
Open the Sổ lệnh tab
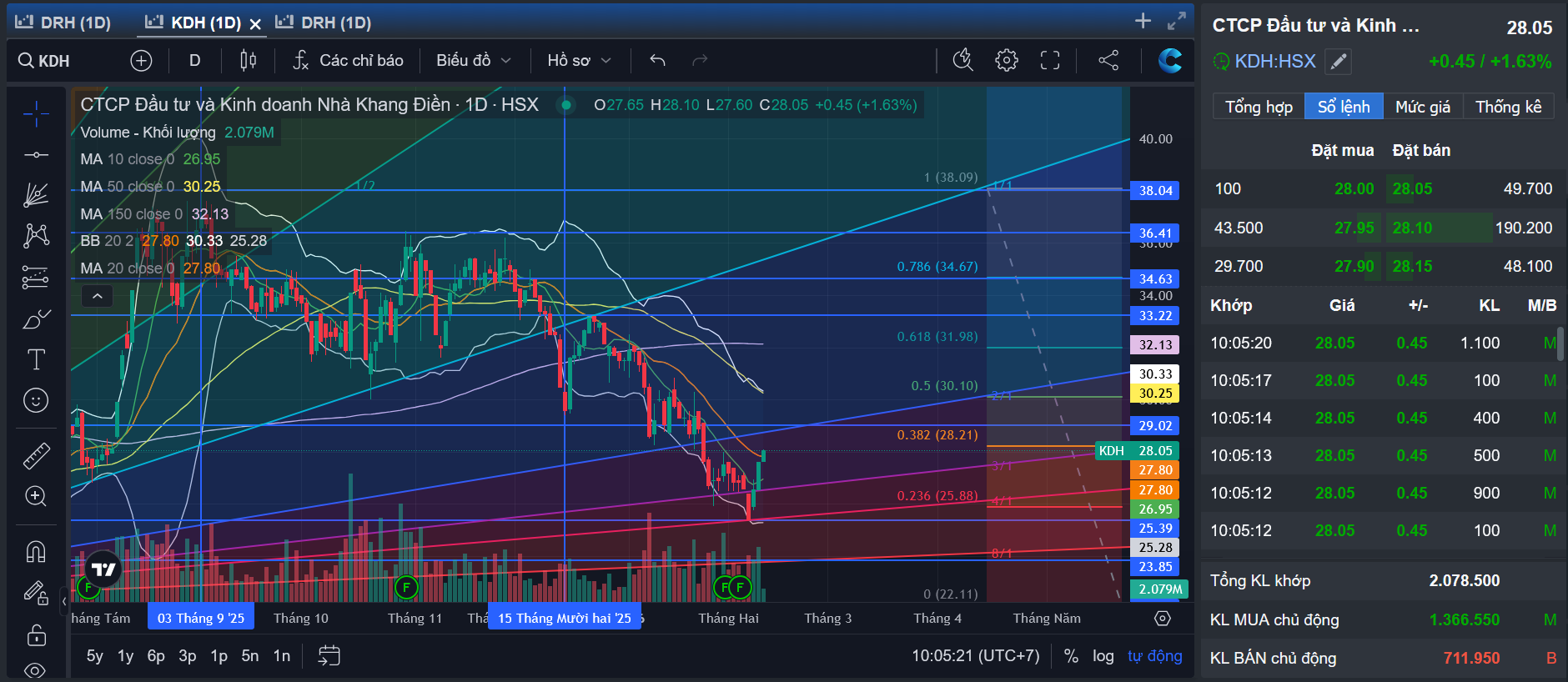[x=1344, y=107]
